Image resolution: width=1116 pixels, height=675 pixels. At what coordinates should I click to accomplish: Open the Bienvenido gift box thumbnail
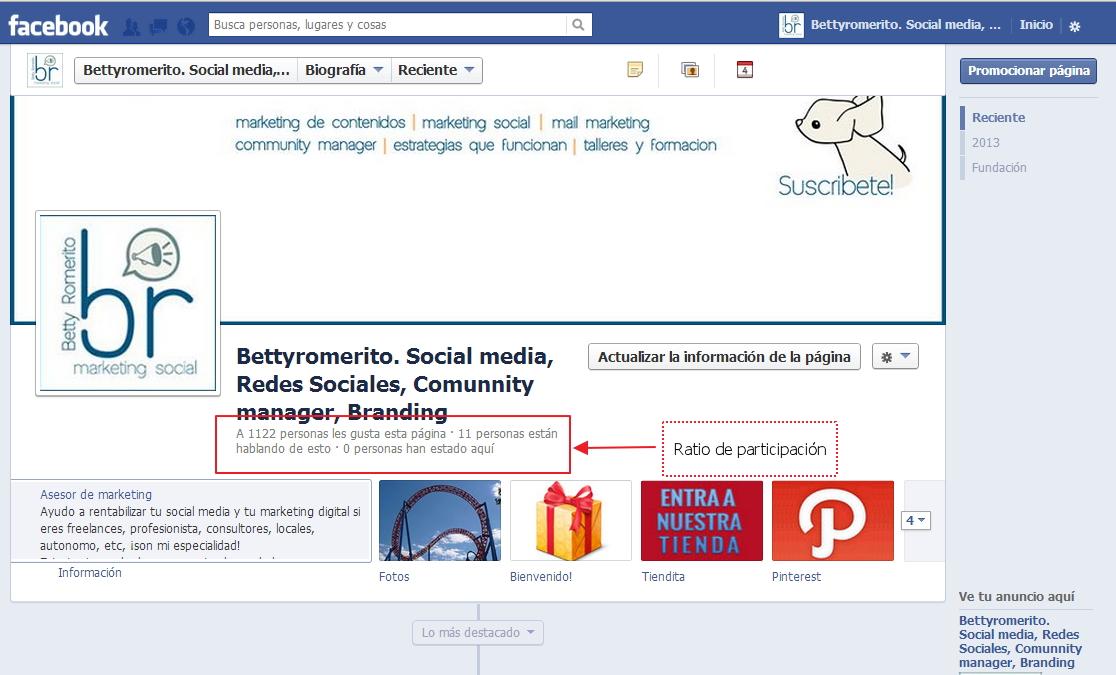(571, 520)
